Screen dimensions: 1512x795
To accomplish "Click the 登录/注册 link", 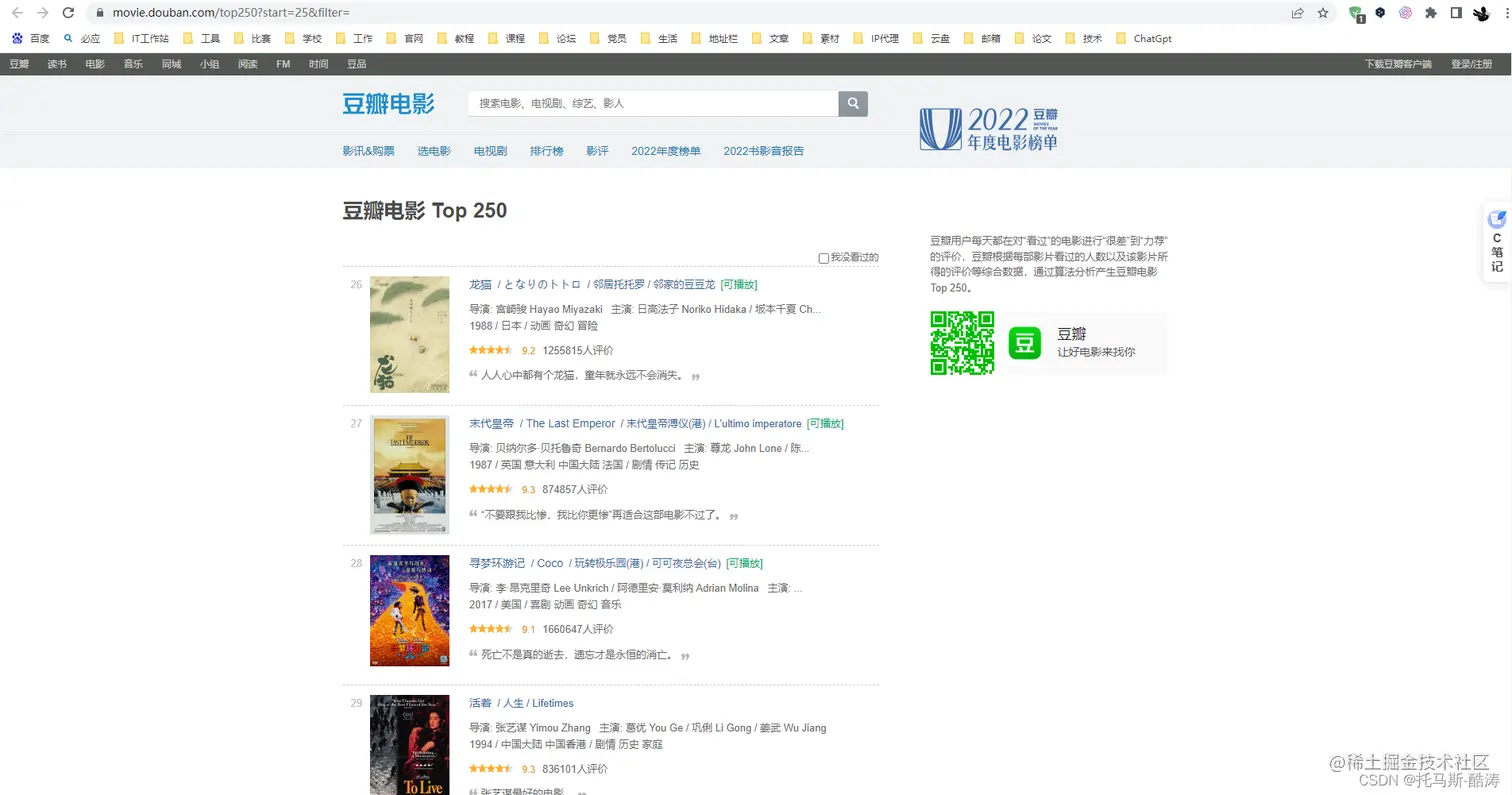I will point(1471,64).
